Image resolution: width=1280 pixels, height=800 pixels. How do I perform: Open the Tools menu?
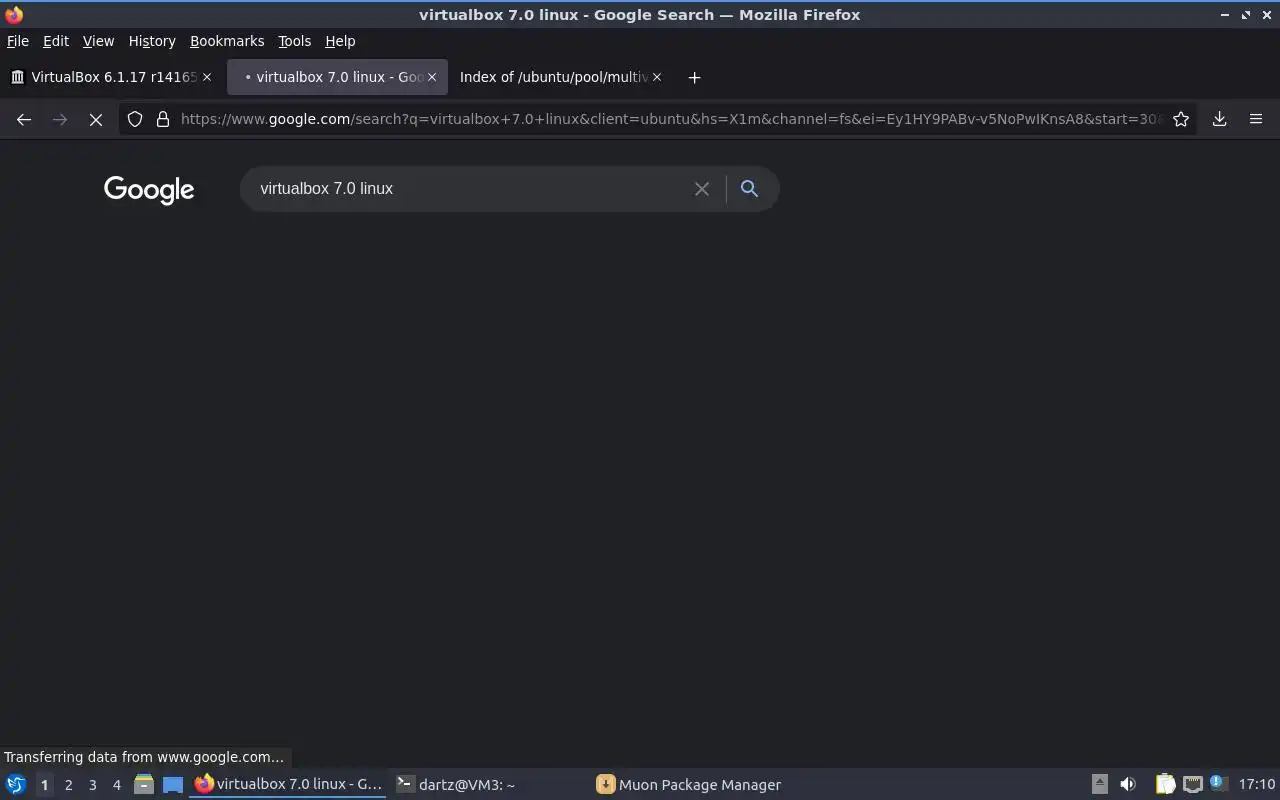click(295, 41)
